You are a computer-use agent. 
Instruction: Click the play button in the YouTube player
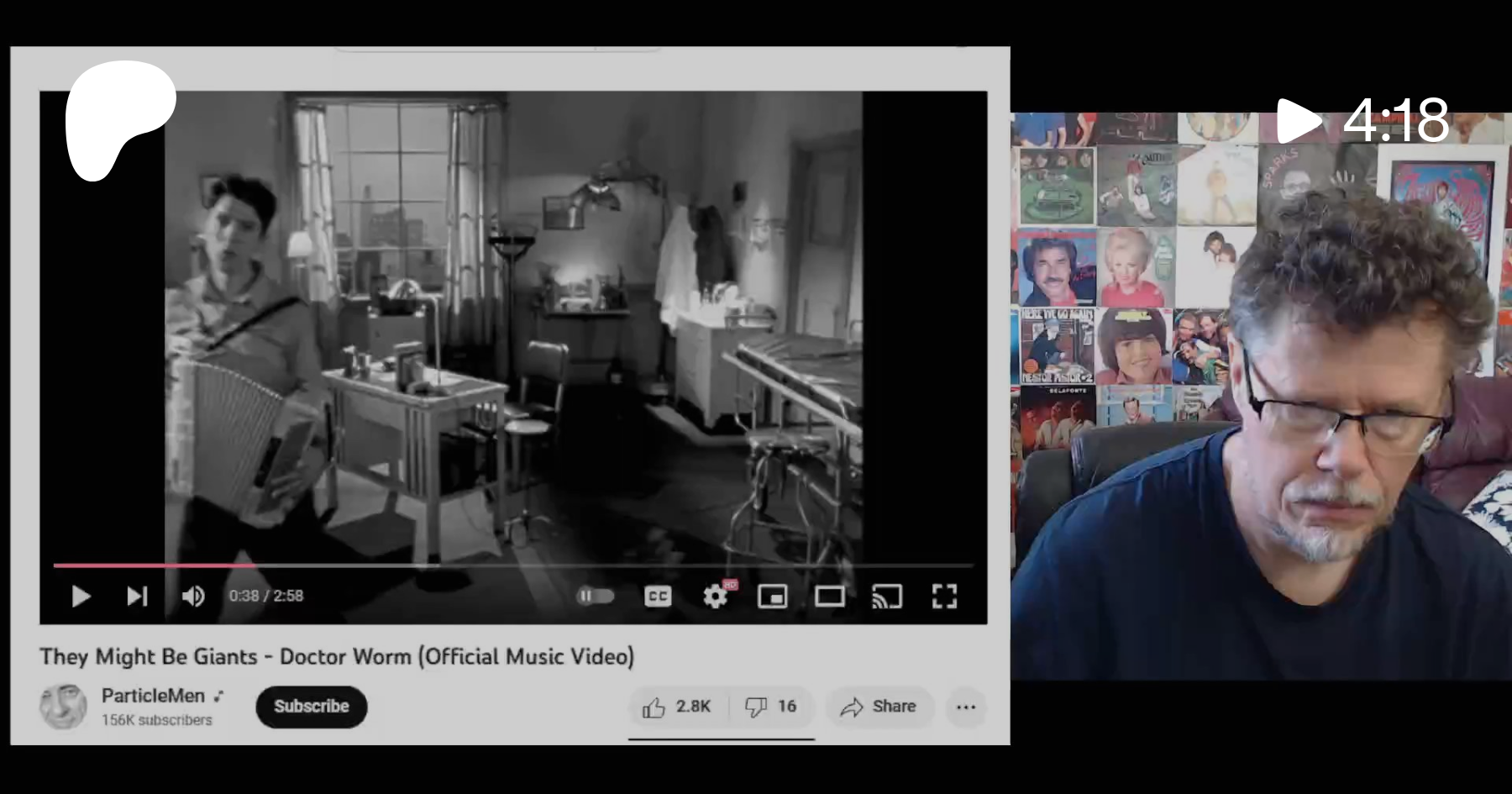81,597
